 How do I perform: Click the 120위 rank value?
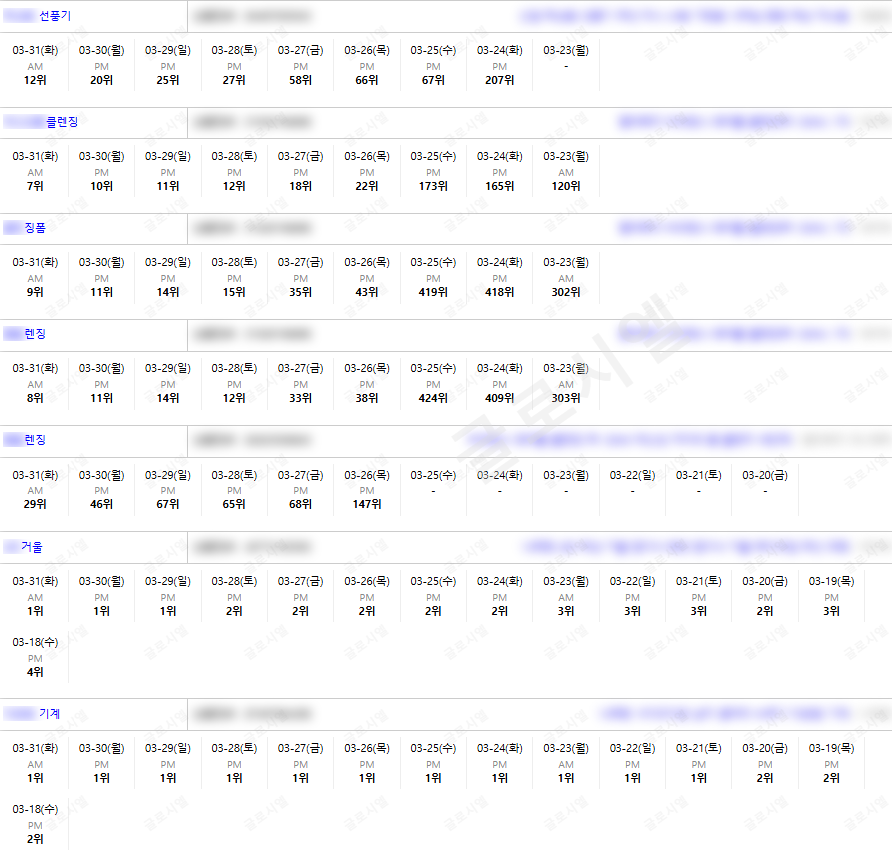(x=566, y=186)
